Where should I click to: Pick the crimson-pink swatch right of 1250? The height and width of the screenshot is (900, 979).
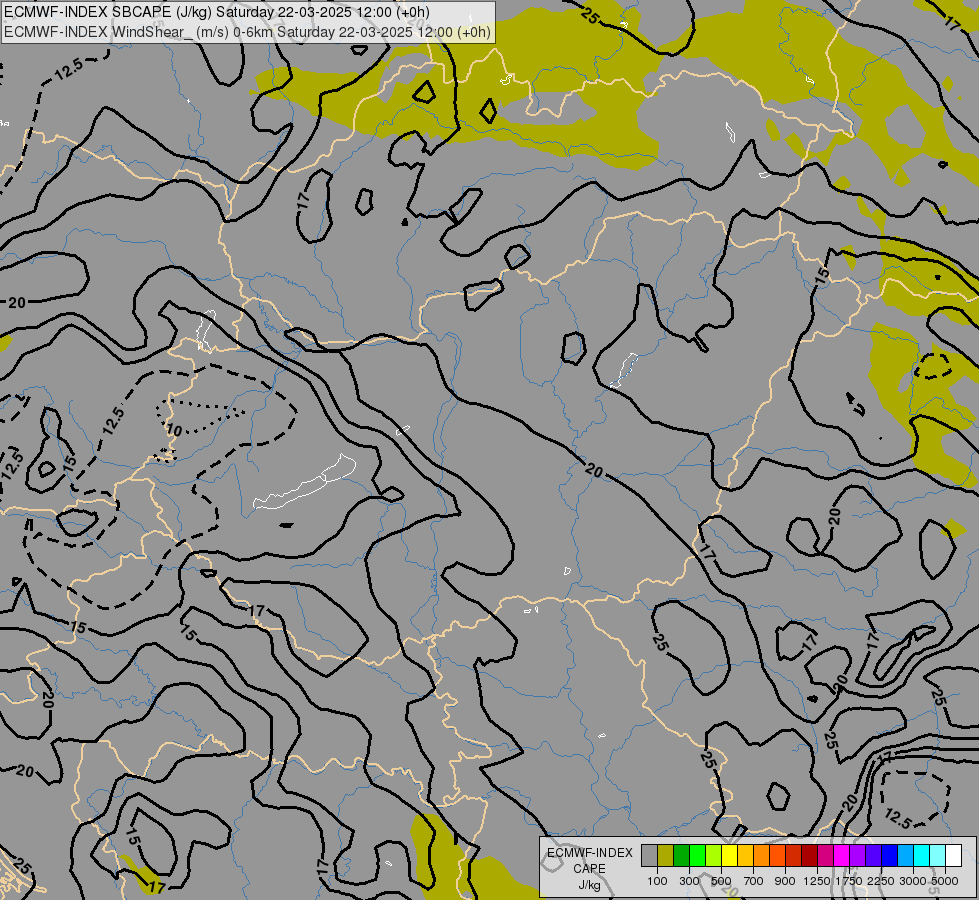[x=825, y=855]
